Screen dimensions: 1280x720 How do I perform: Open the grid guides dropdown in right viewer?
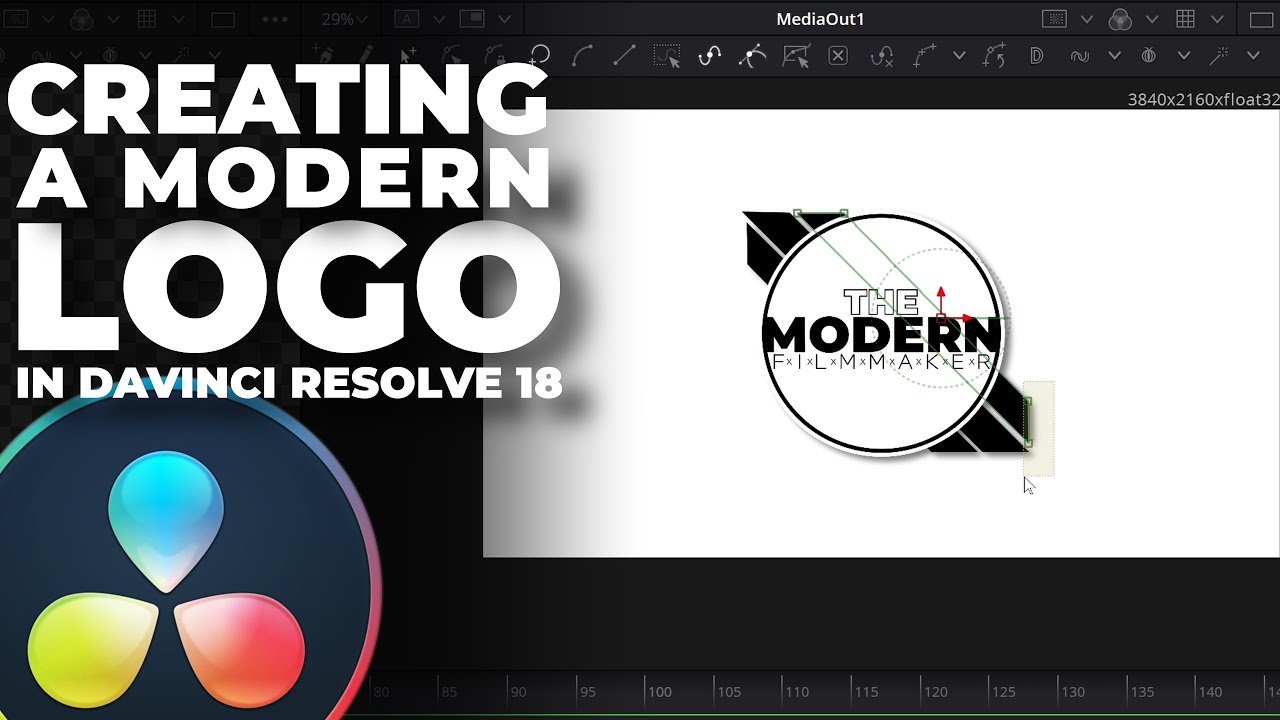click(x=1217, y=19)
